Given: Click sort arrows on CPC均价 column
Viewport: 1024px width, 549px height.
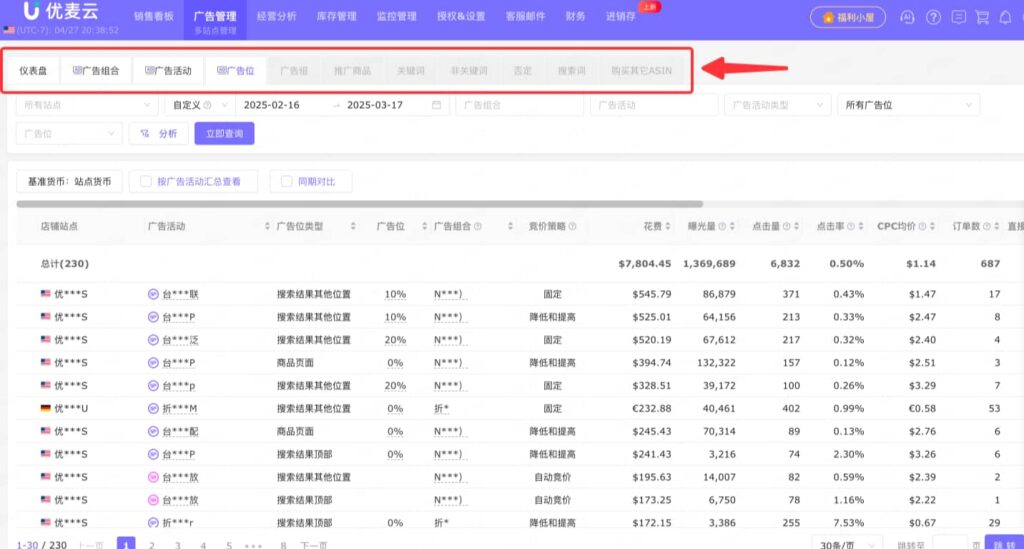Looking at the screenshot, I should tap(932, 227).
